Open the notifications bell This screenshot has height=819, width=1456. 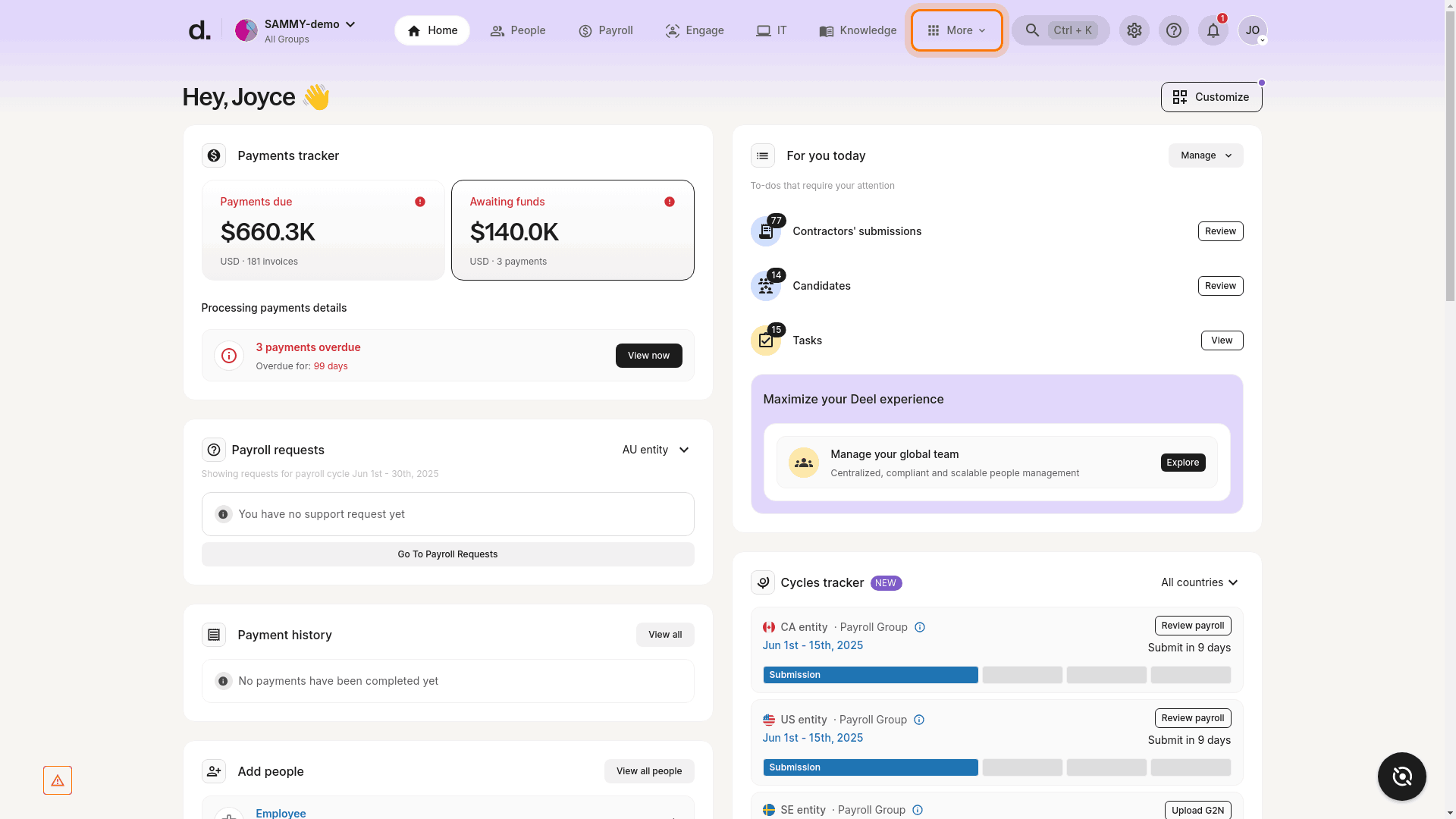[x=1213, y=30]
